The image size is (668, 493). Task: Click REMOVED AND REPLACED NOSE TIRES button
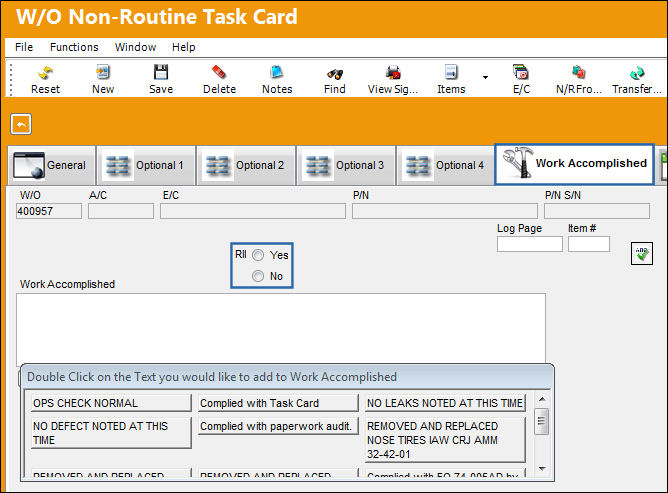coord(445,440)
